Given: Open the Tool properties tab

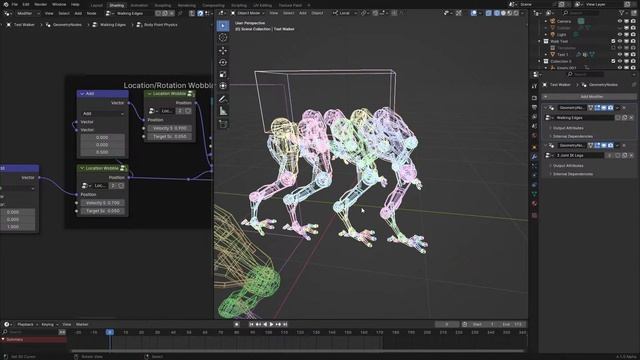Looking at the screenshot, I should [x=534, y=86].
